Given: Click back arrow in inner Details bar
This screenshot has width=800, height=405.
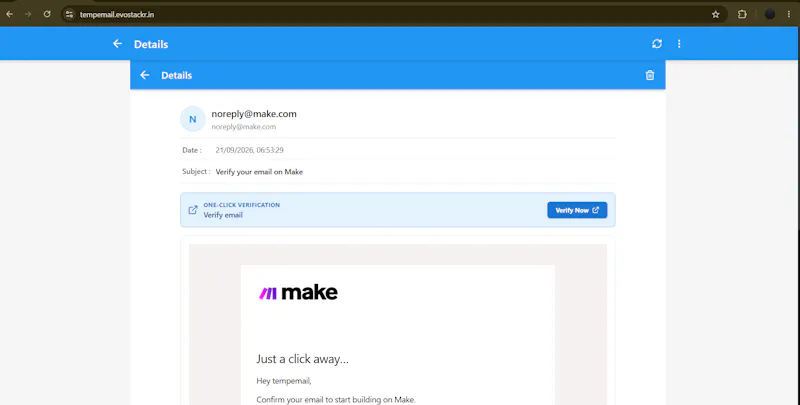Looking at the screenshot, I should click(145, 75).
